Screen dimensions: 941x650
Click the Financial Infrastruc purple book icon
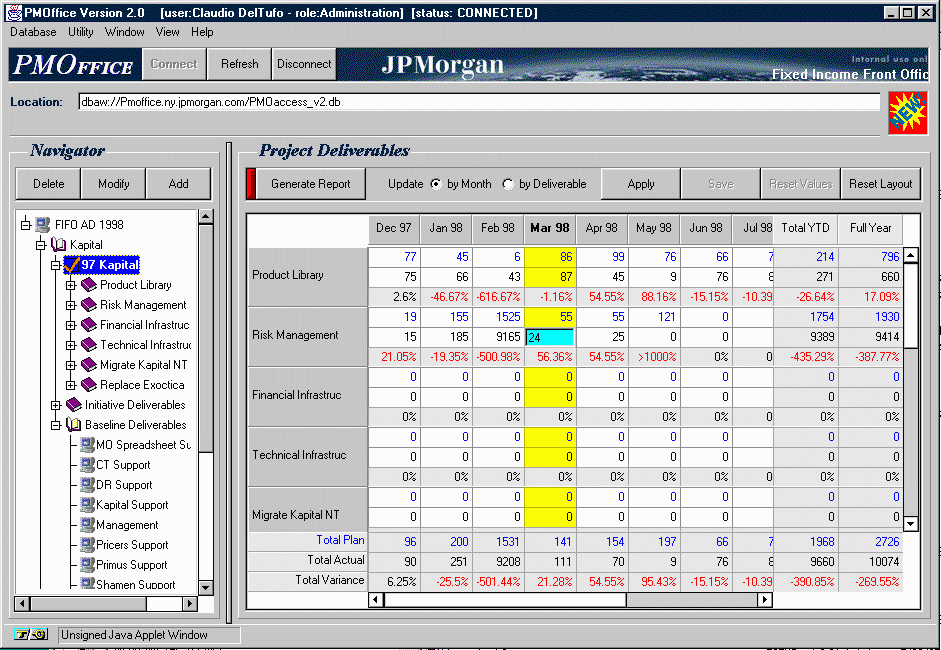[88, 325]
